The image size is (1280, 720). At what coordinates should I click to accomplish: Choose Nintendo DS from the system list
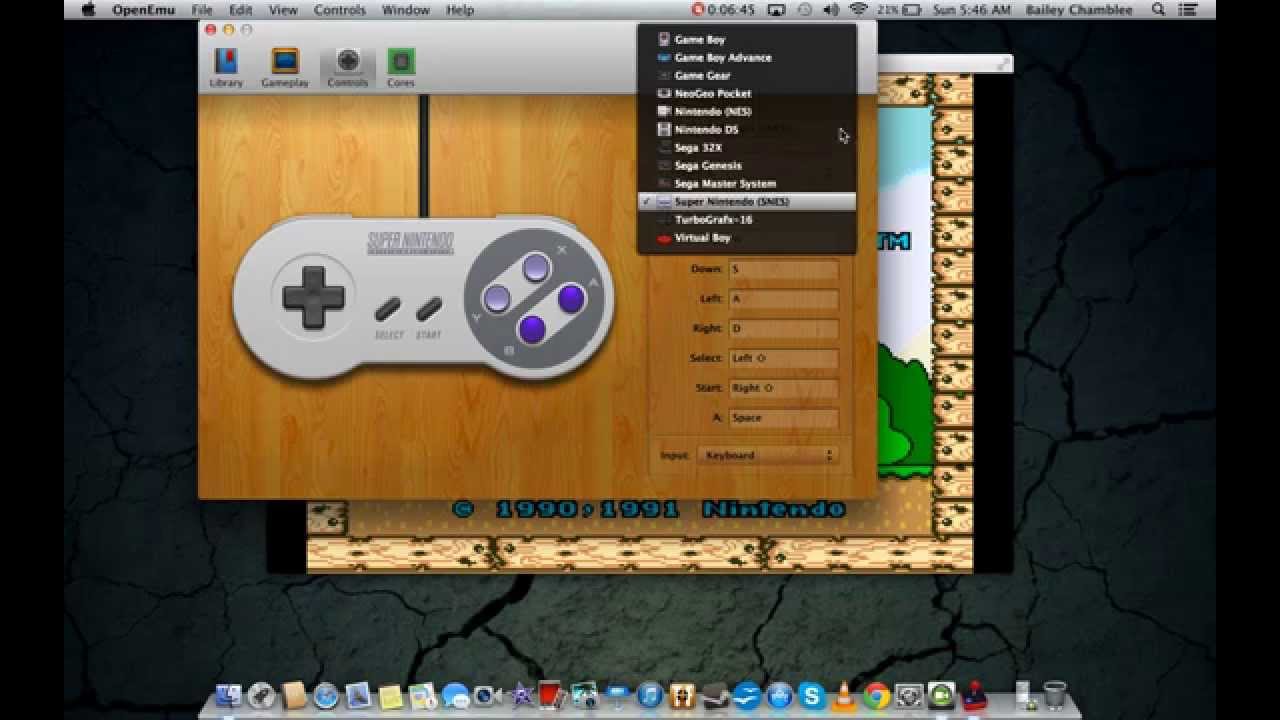(x=747, y=130)
